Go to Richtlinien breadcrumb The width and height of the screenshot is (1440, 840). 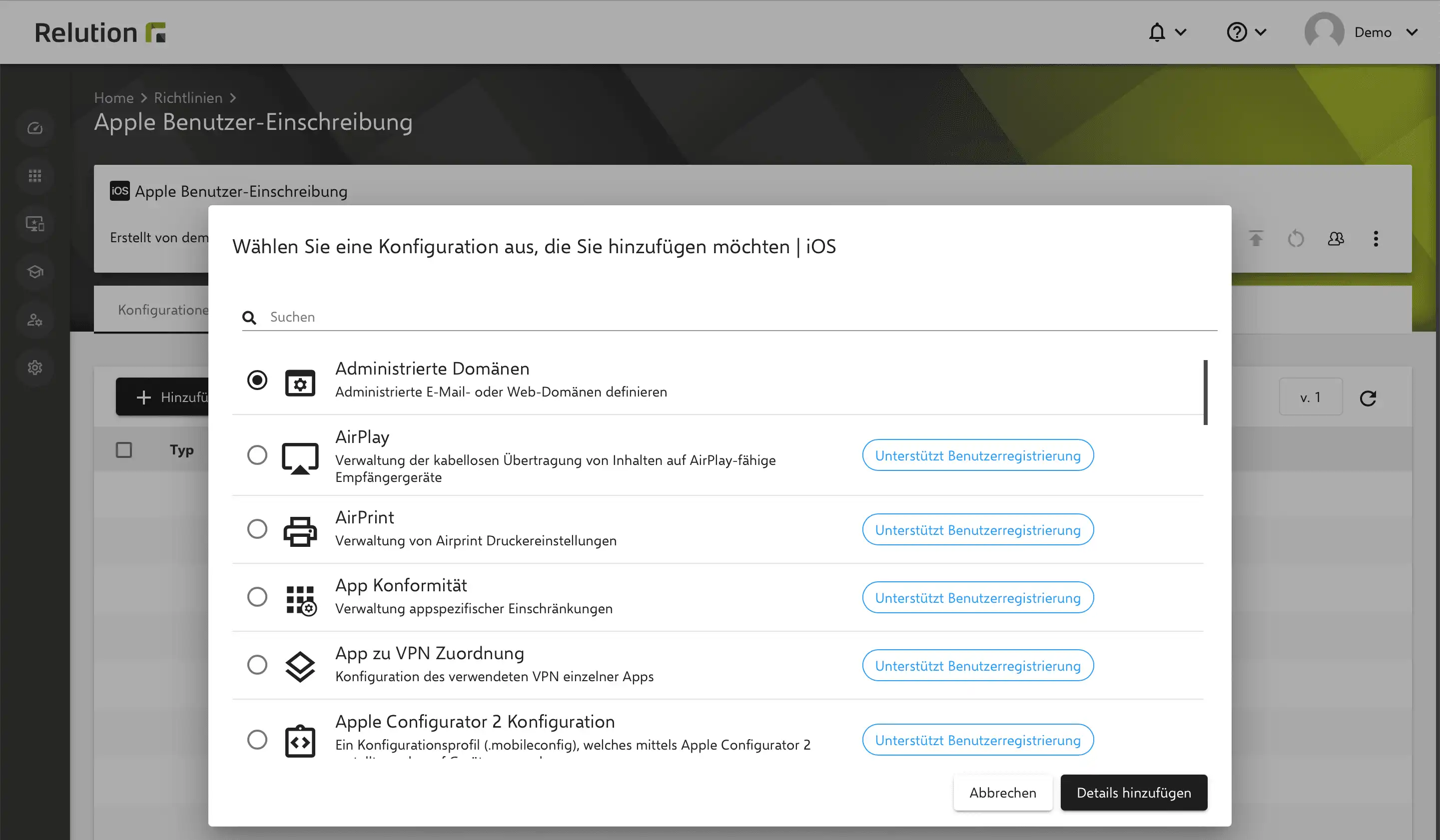(x=188, y=98)
